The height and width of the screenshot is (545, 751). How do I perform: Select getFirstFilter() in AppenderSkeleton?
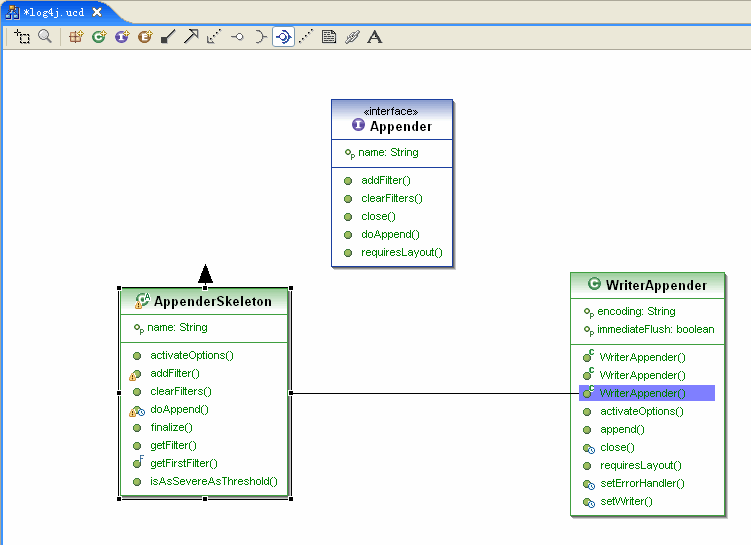point(184,463)
